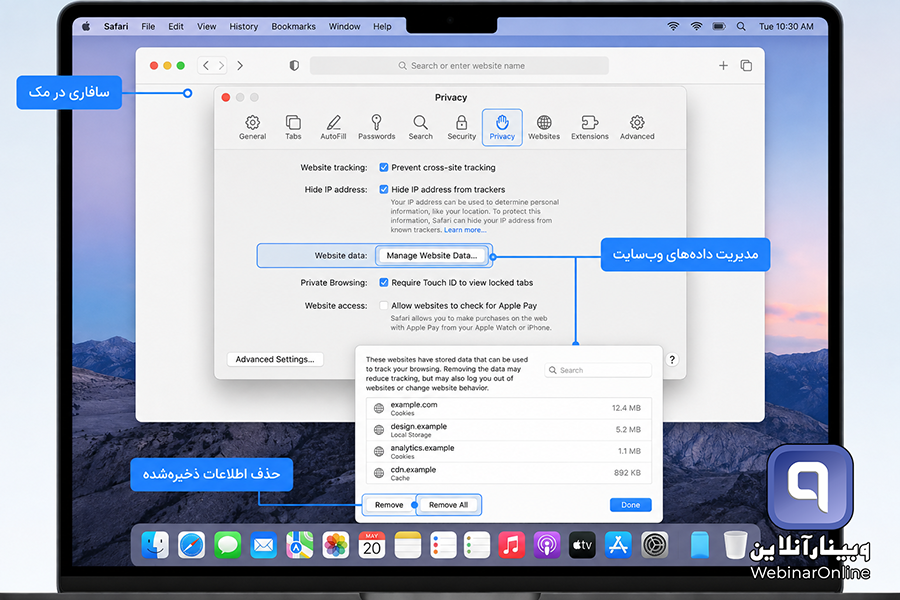Image resolution: width=900 pixels, height=600 pixels.
Task: Select the cdn.example row
Action: tap(509, 473)
